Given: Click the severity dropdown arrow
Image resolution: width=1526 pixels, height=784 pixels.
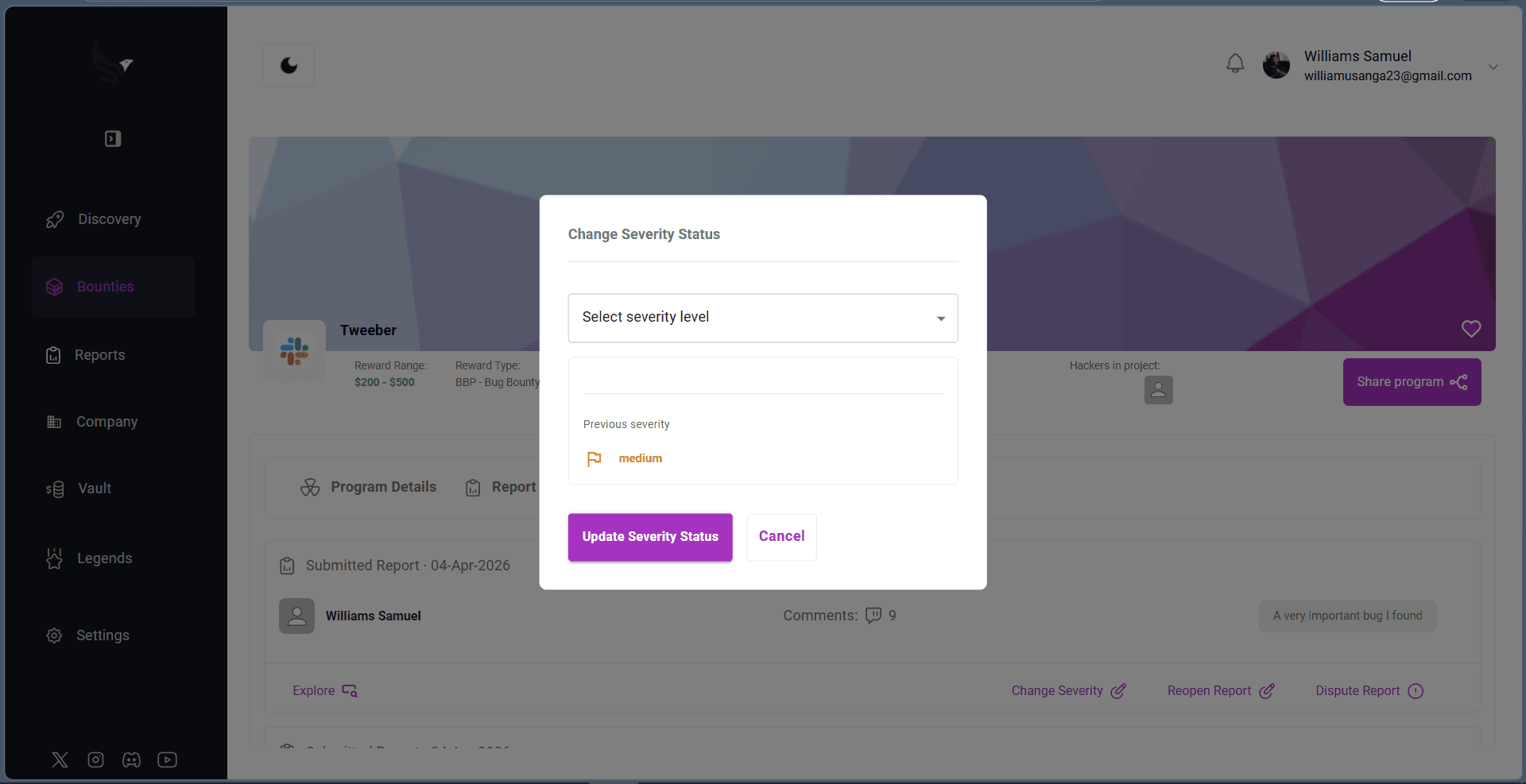Looking at the screenshot, I should 941,319.
